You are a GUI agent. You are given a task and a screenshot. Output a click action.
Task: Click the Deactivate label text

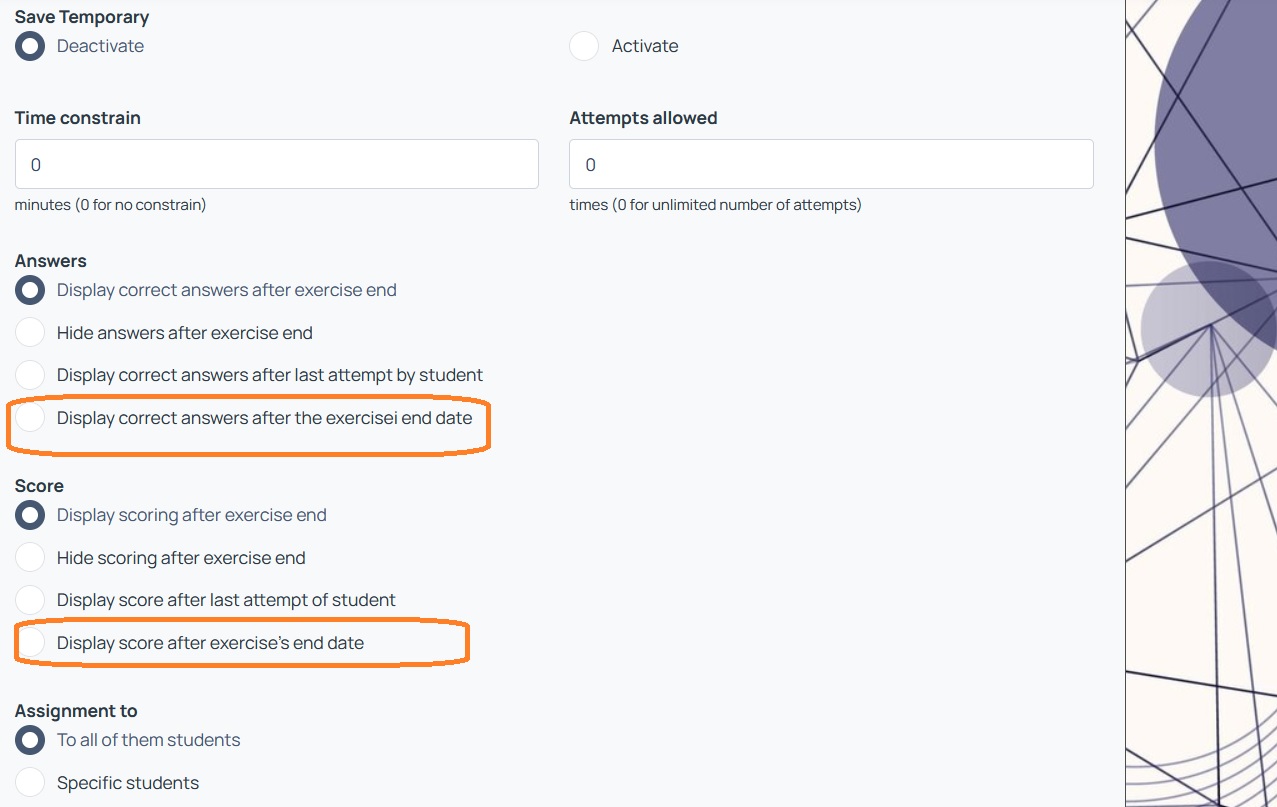click(100, 46)
